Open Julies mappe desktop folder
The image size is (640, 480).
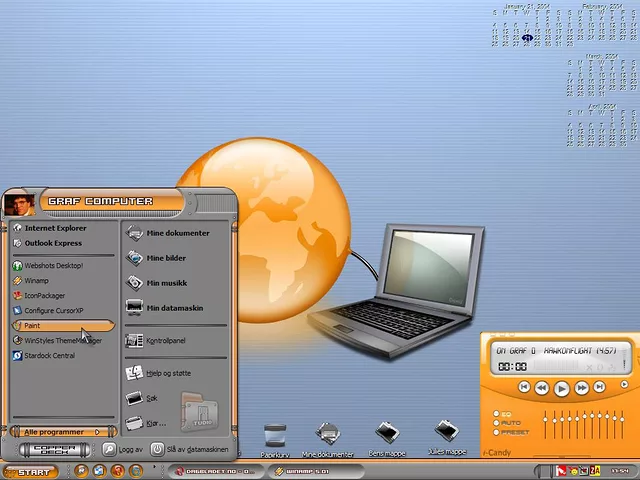pyautogui.click(x=447, y=431)
